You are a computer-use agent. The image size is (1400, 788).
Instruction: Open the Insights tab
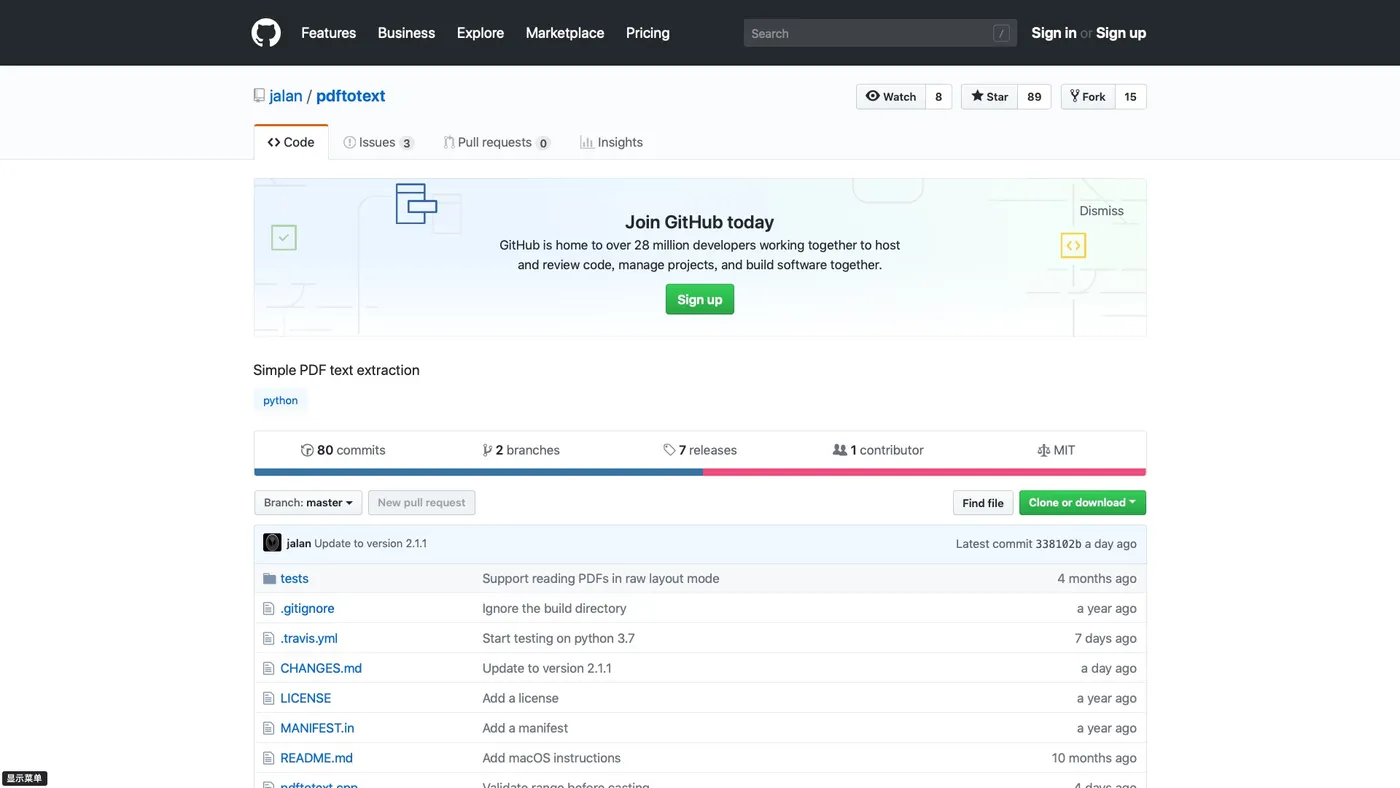611,142
